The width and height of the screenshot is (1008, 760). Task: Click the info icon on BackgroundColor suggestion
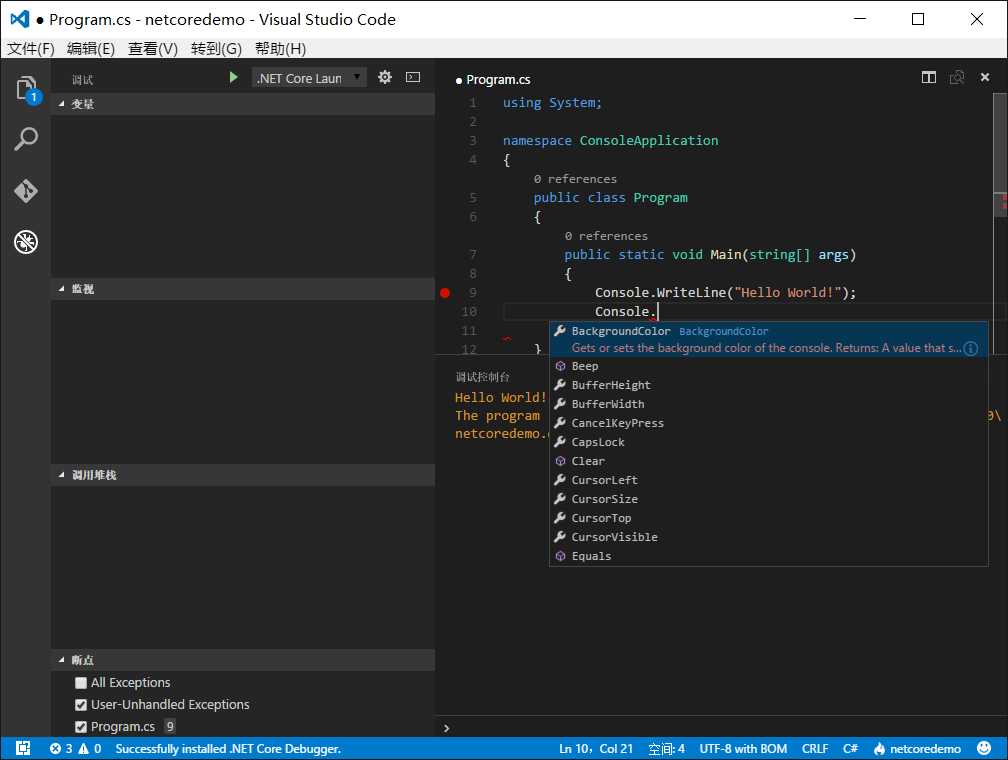971,348
